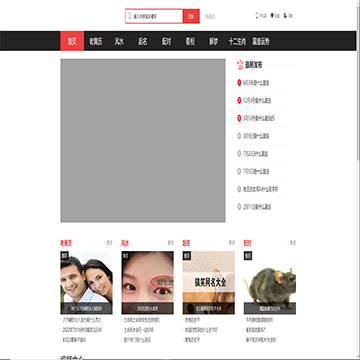Viewport: 360px width, 360px height.
Task: Click the red crown icon beside 最新发布
Action: 240,65
